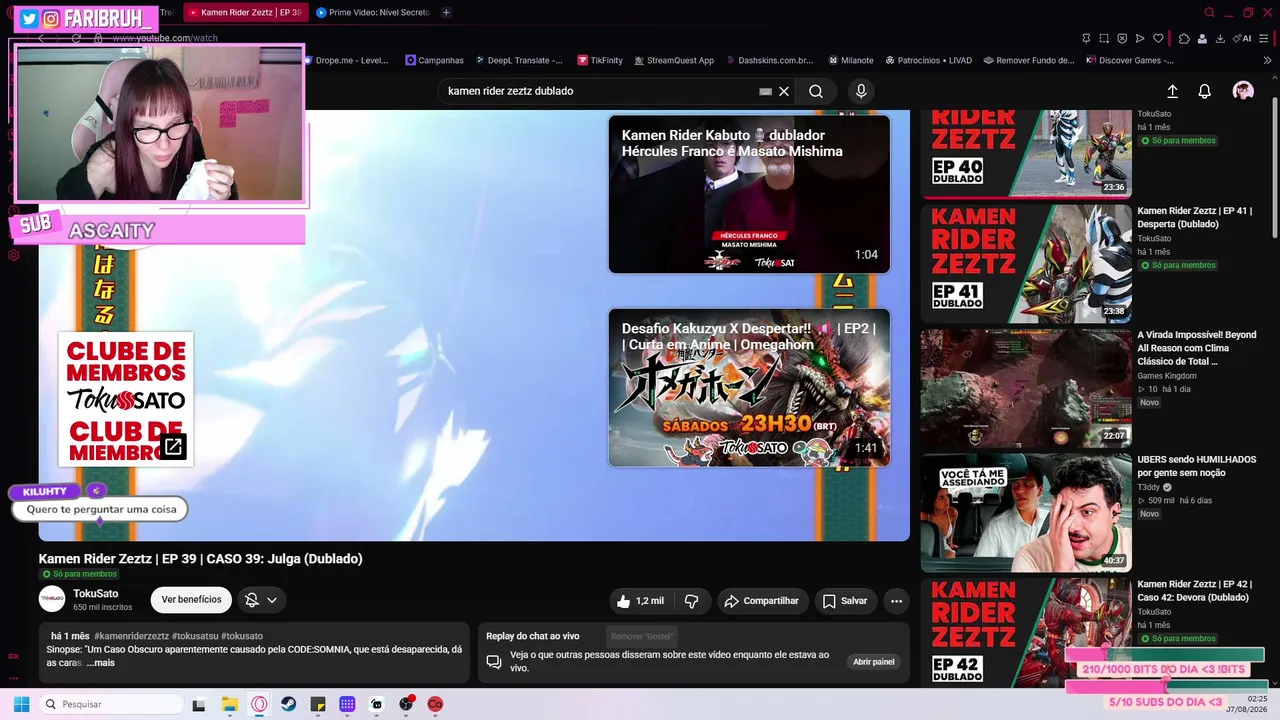This screenshot has height=720, width=1280.
Task: Expand the bookmarks overflow chevron
Action: tap(1268, 60)
